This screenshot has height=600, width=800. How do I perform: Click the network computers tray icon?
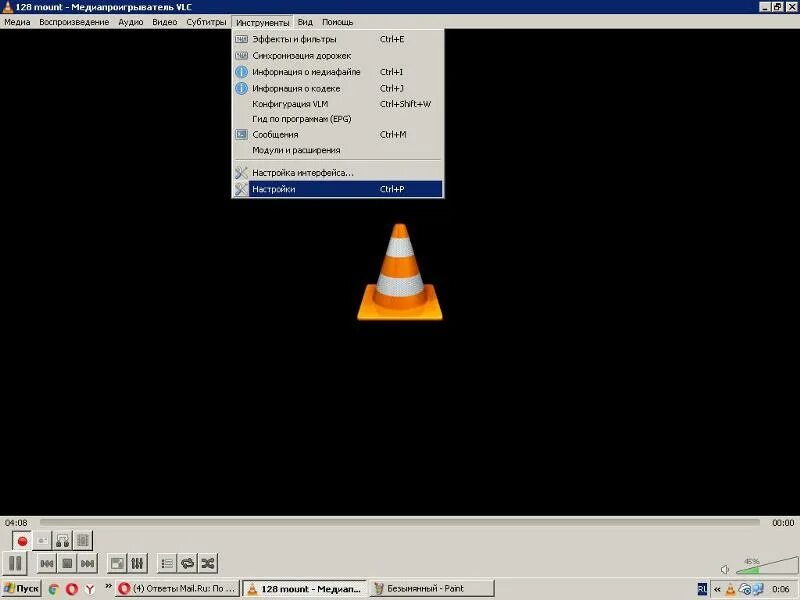tap(758, 589)
